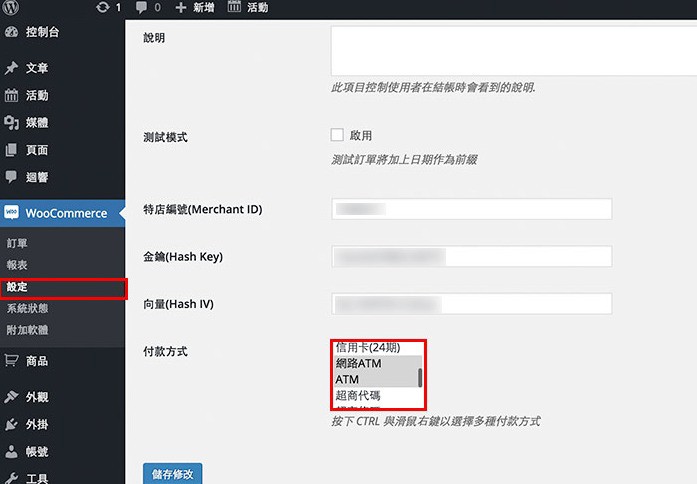Click the 頁面 pages icon

pos(11,150)
